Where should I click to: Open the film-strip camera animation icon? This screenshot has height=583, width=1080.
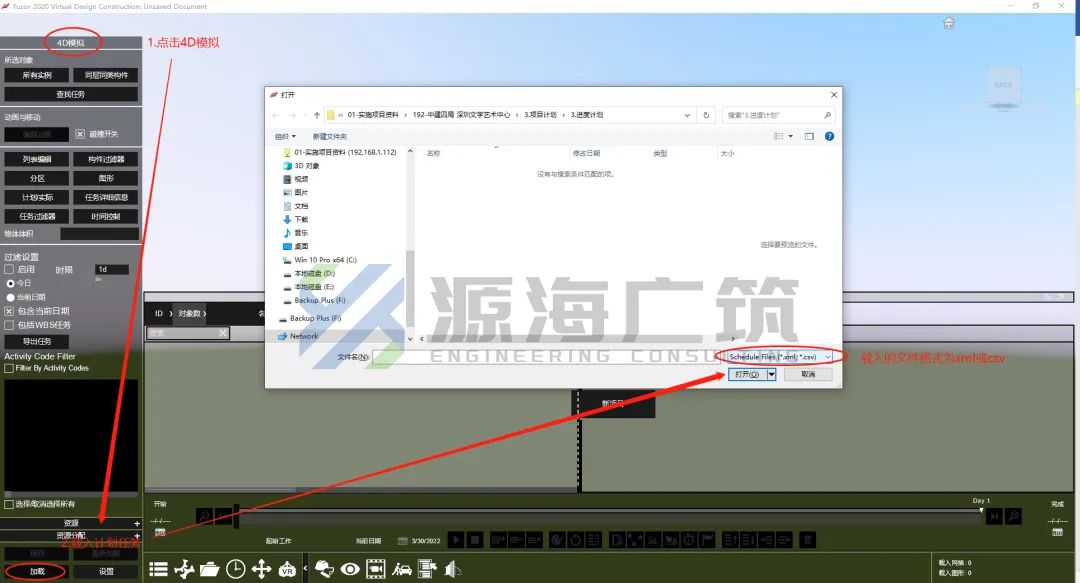click(376, 569)
